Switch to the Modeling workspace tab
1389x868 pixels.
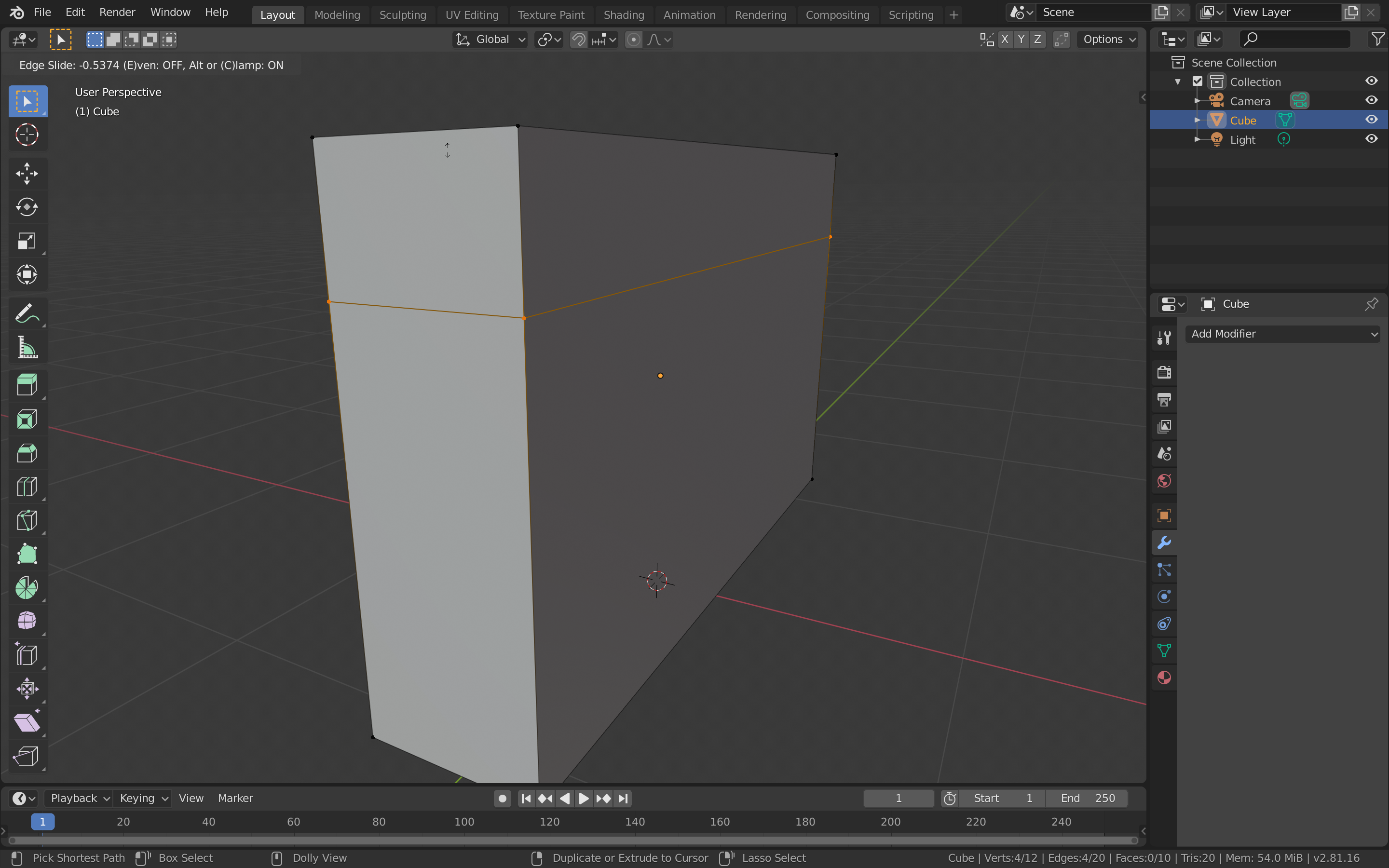[x=338, y=15]
